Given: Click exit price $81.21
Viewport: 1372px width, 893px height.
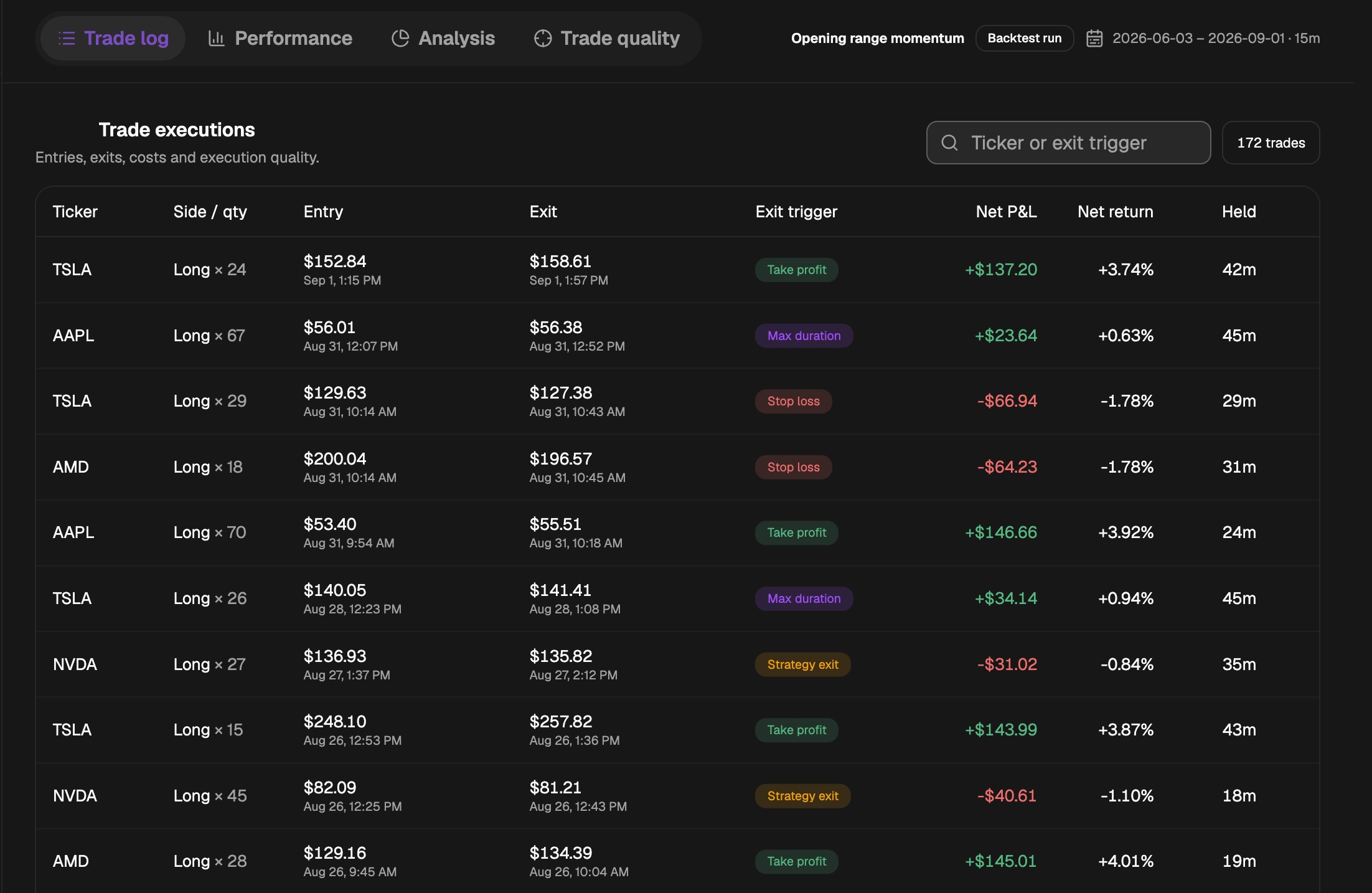Looking at the screenshot, I should (x=555, y=788).
